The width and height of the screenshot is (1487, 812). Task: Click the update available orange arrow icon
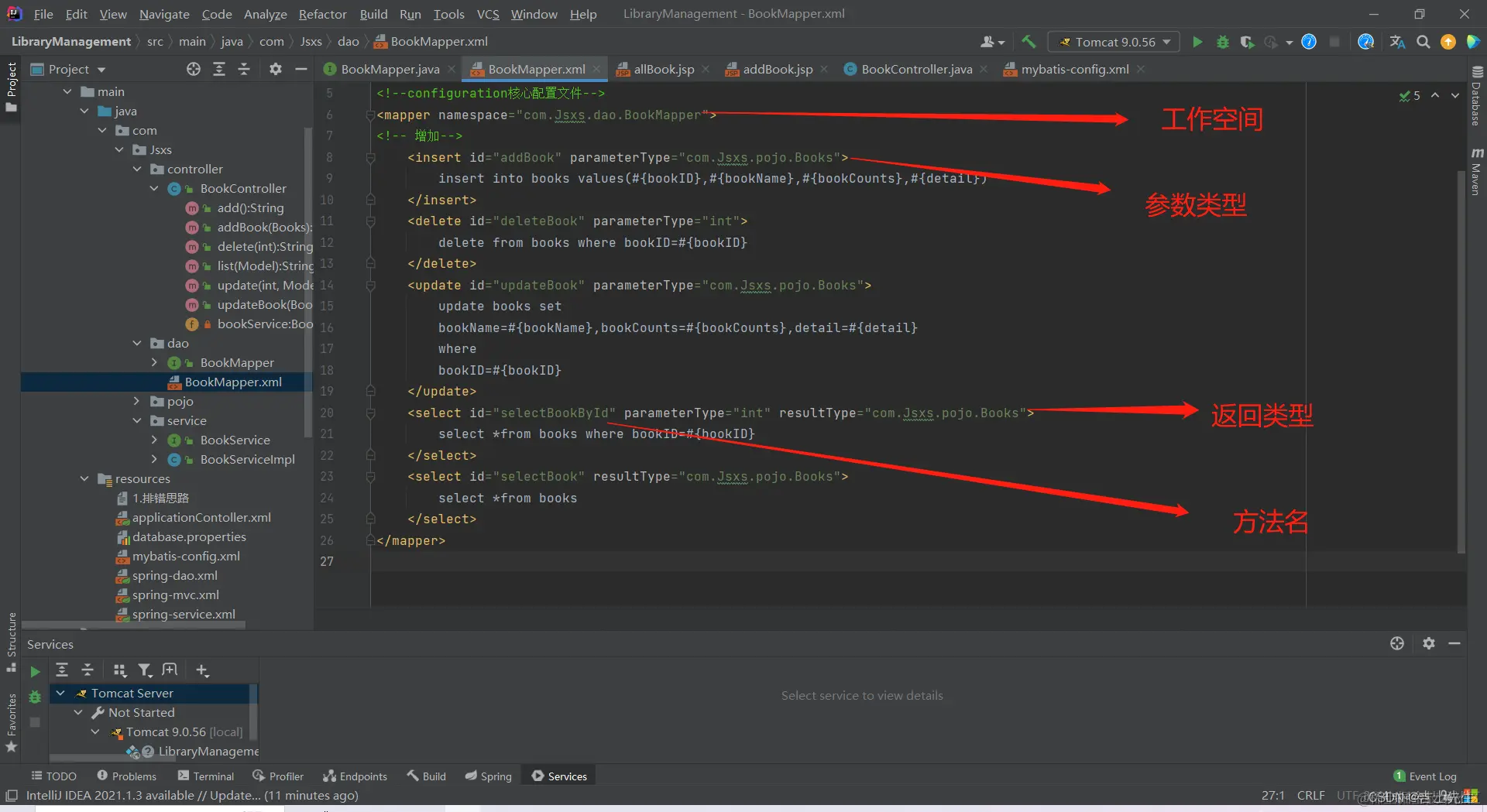click(x=1448, y=42)
